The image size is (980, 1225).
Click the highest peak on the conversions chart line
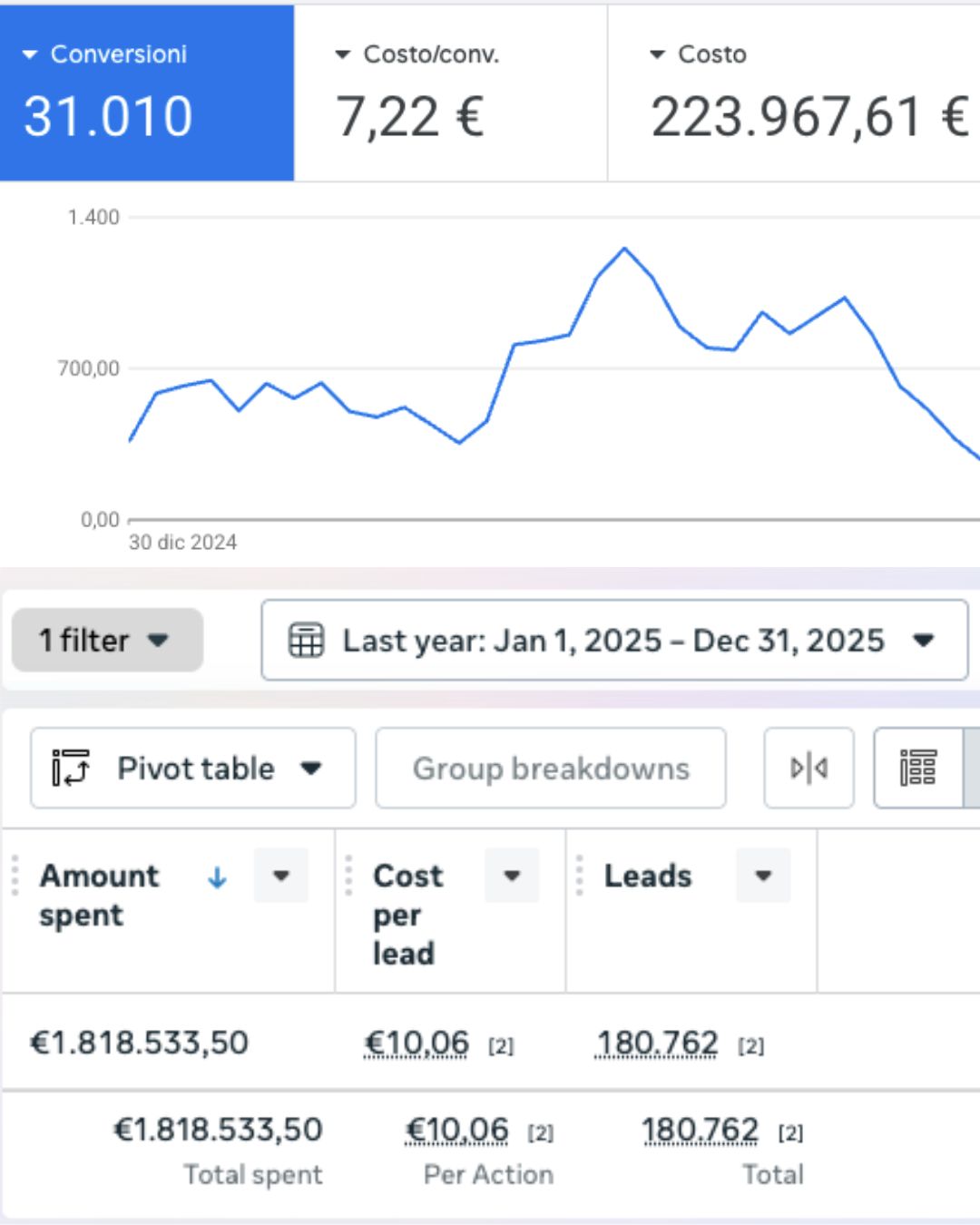pos(624,248)
